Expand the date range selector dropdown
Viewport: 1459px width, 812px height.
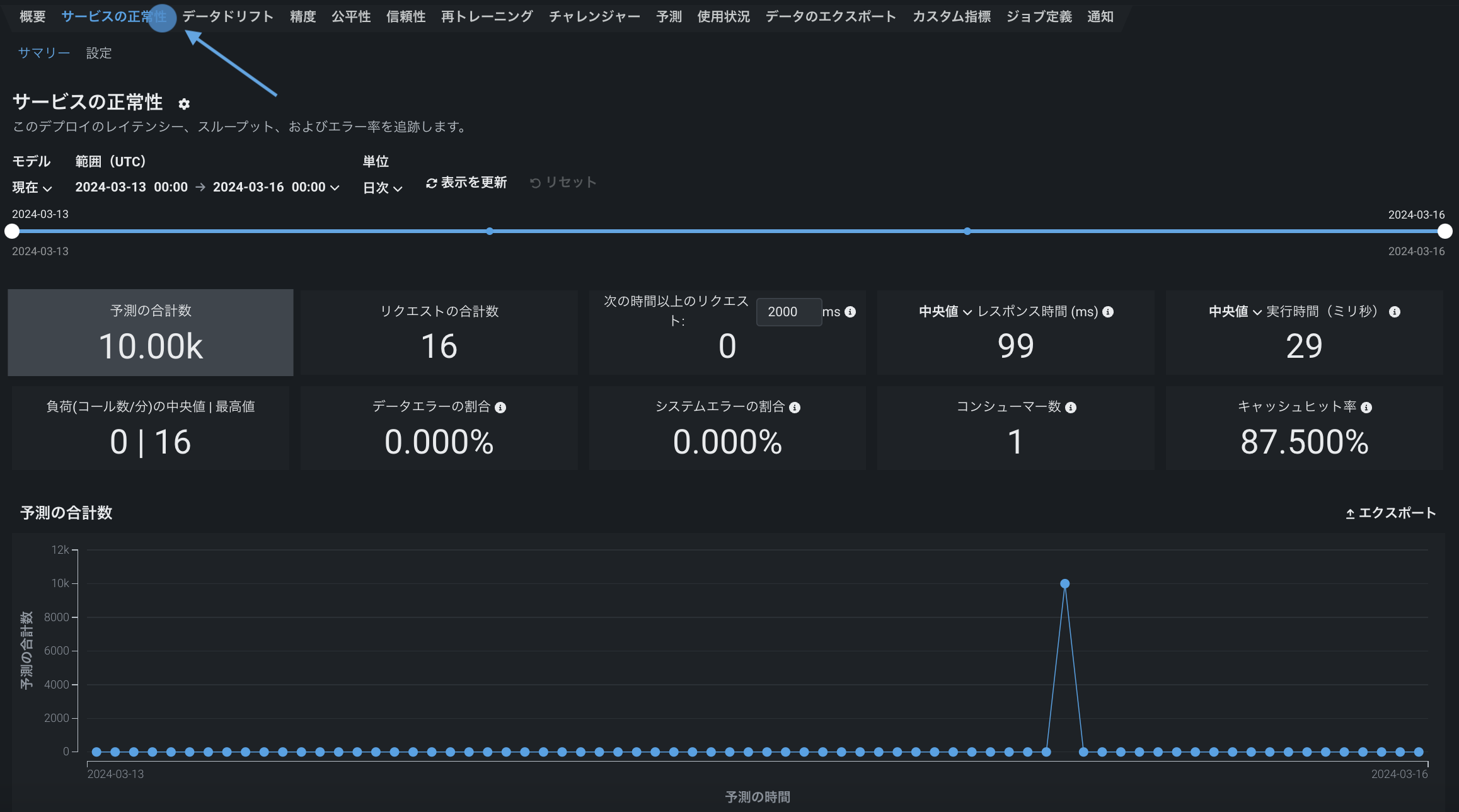(335, 188)
